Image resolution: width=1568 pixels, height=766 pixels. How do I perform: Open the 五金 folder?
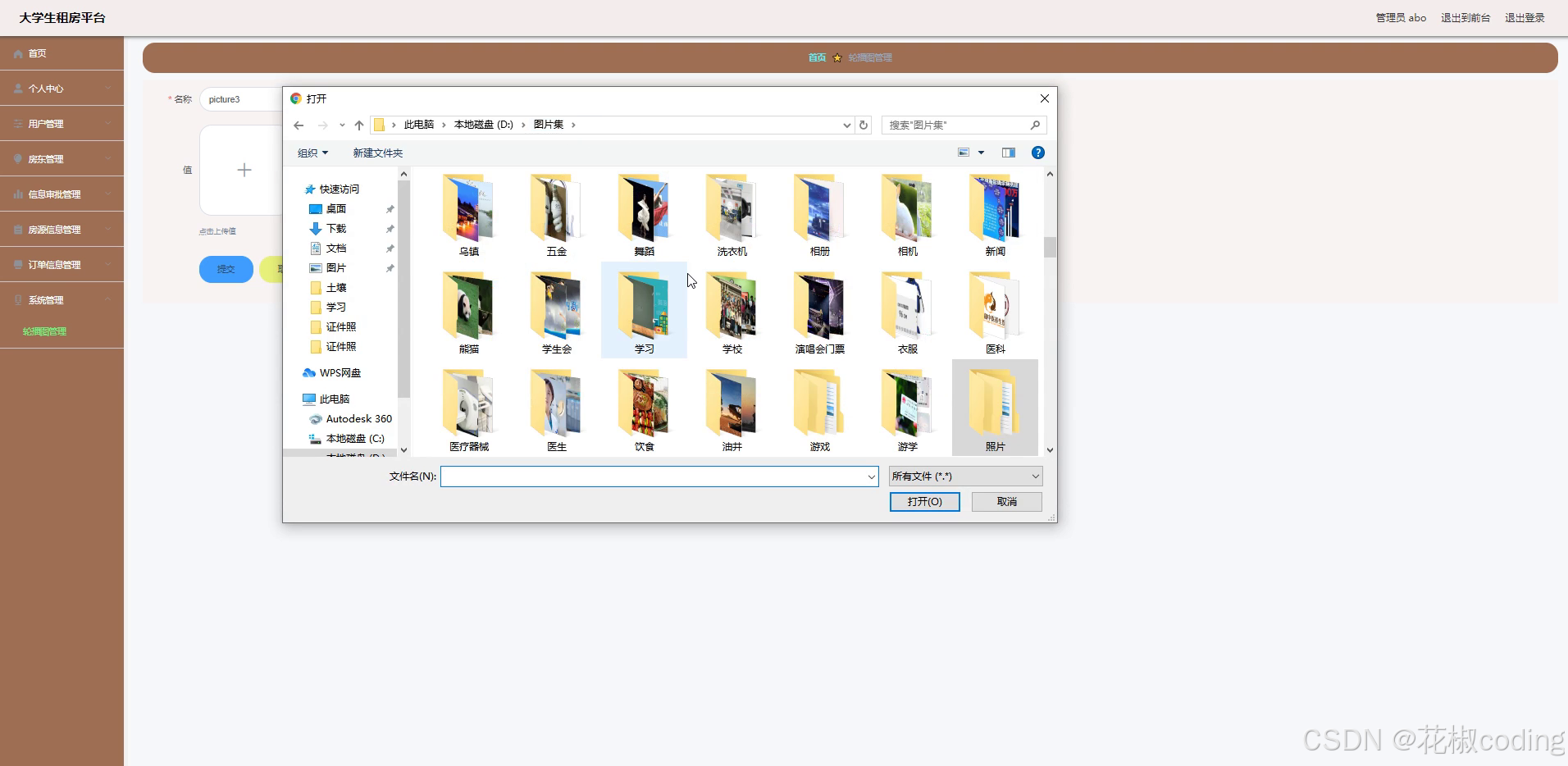coord(556,215)
